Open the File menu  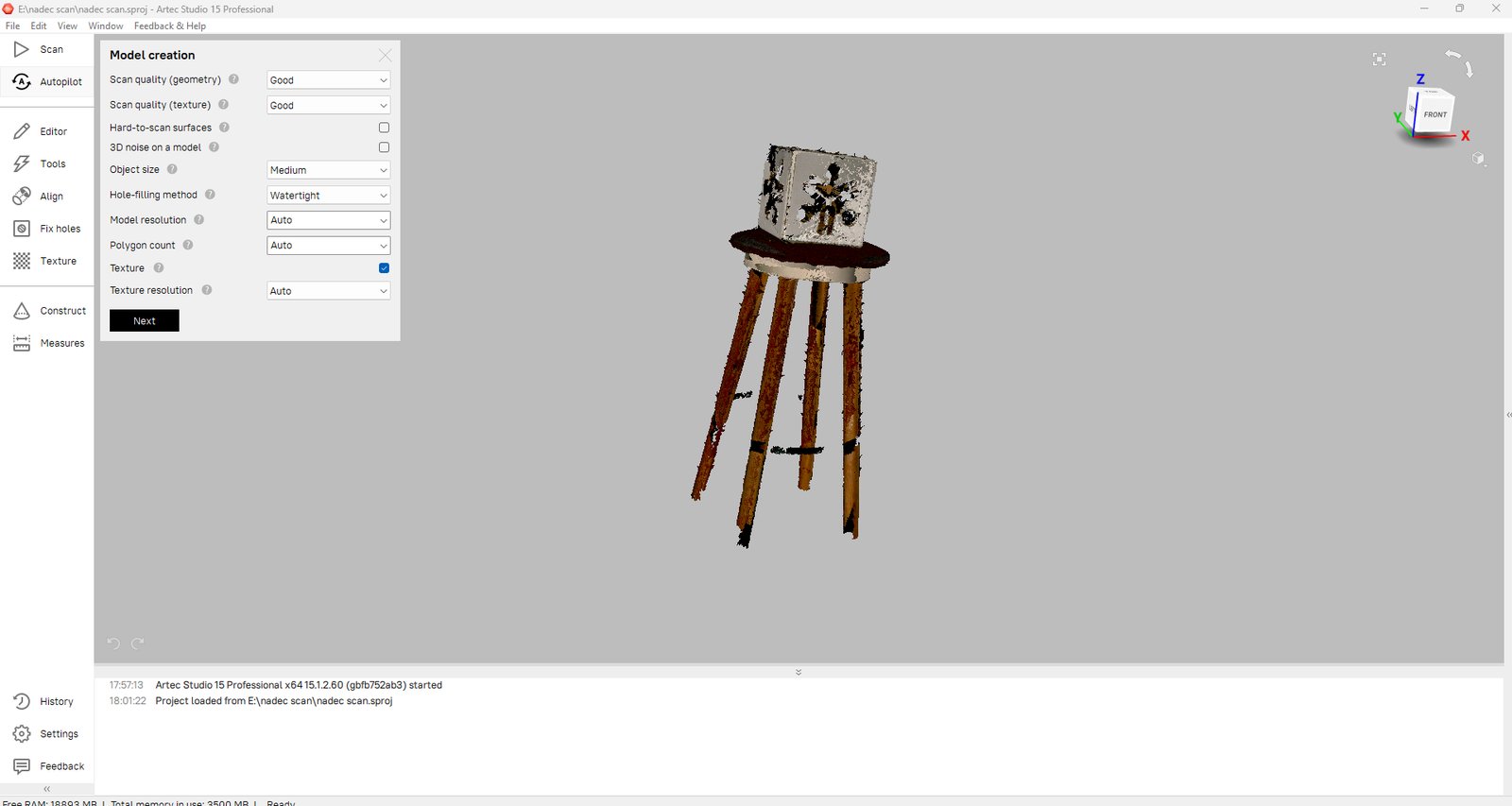[12, 26]
